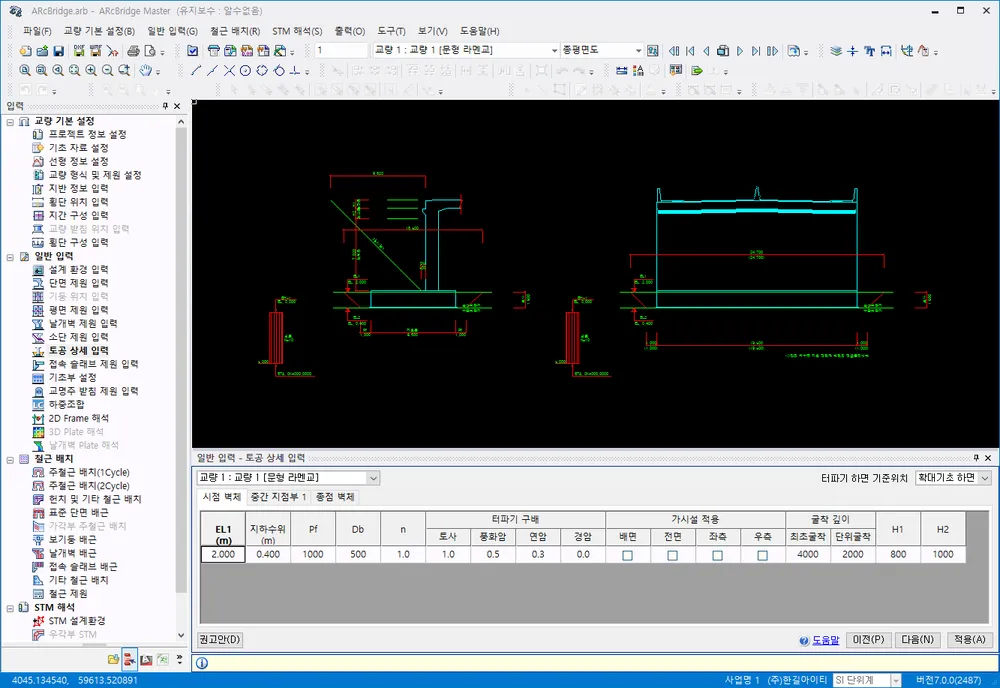Click the 권고안(D) button
The width and height of the screenshot is (1000, 688).
click(219, 640)
